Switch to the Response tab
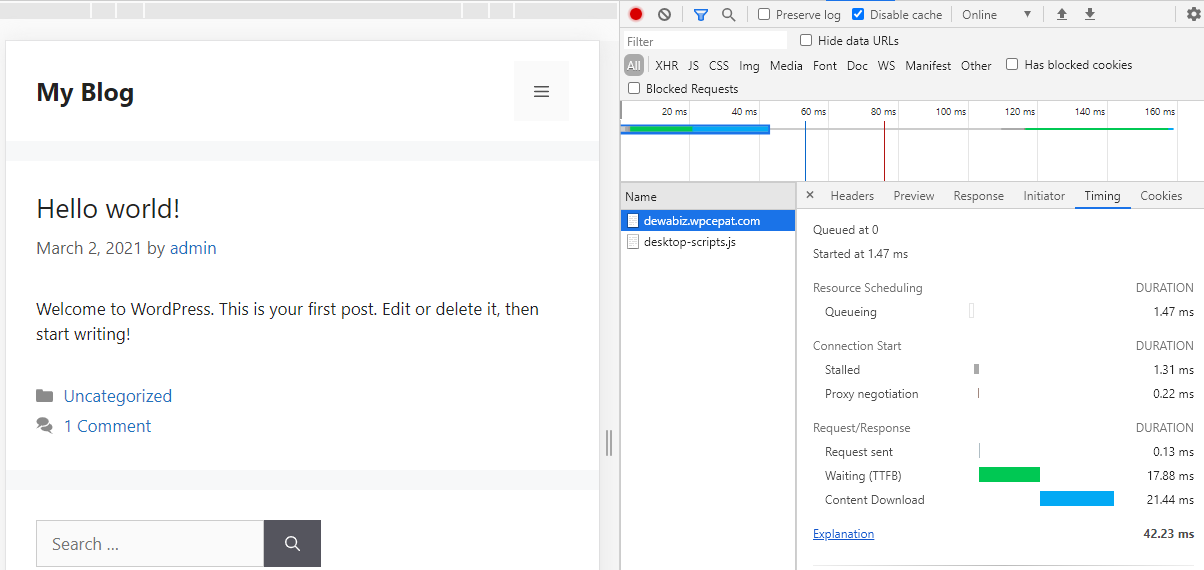Image resolution: width=1204 pixels, height=570 pixels. tap(978, 196)
